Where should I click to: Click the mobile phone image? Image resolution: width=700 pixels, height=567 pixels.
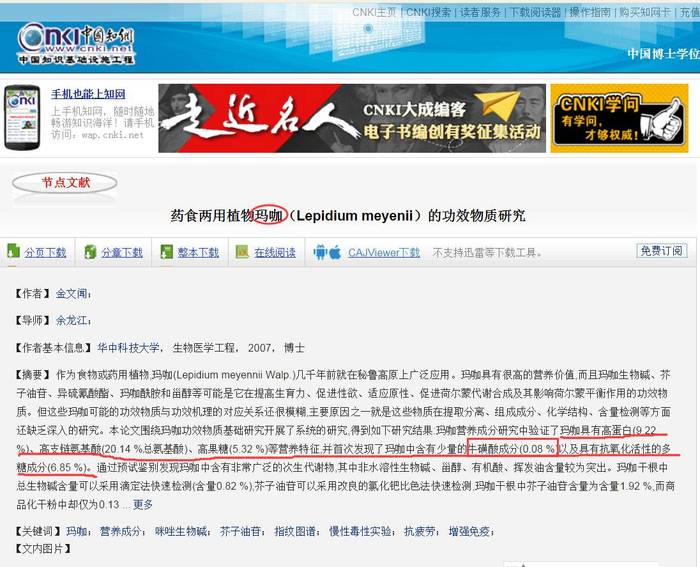tap(22, 117)
